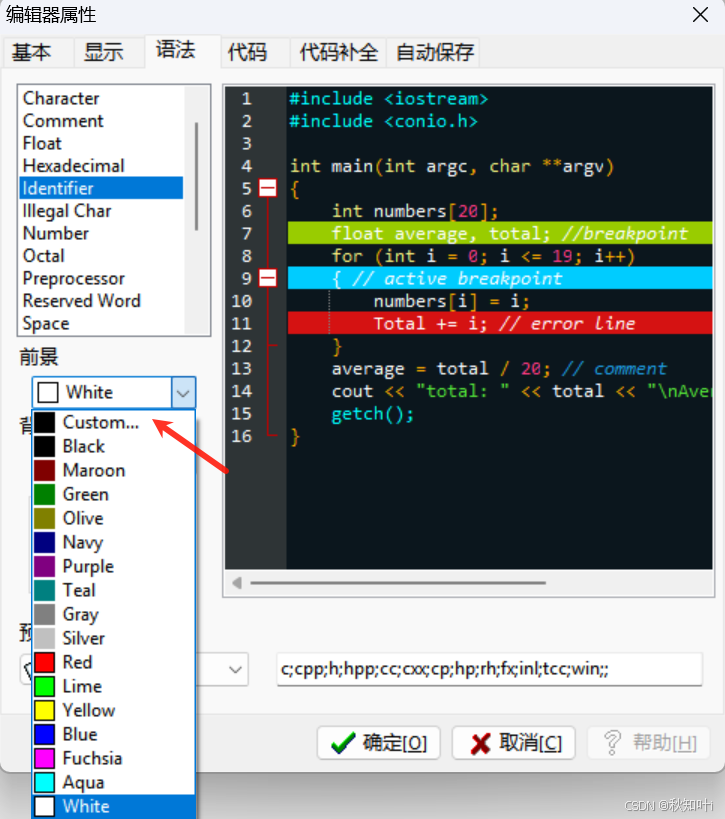The height and width of the screenshot is (819, 725).
Task: Choose Navy from the color list
Action: (114, 542)
